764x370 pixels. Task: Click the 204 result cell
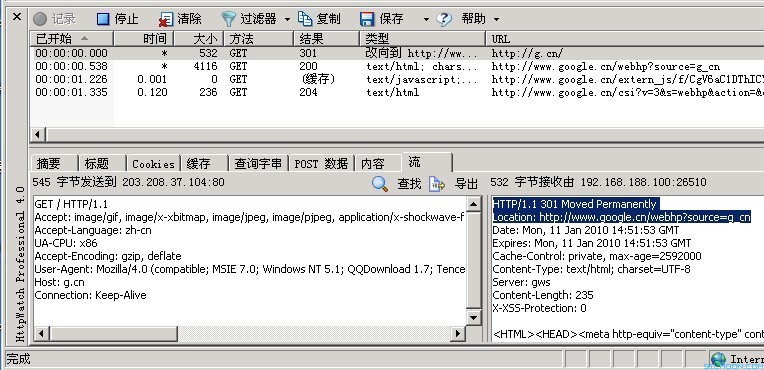point(308,93)
